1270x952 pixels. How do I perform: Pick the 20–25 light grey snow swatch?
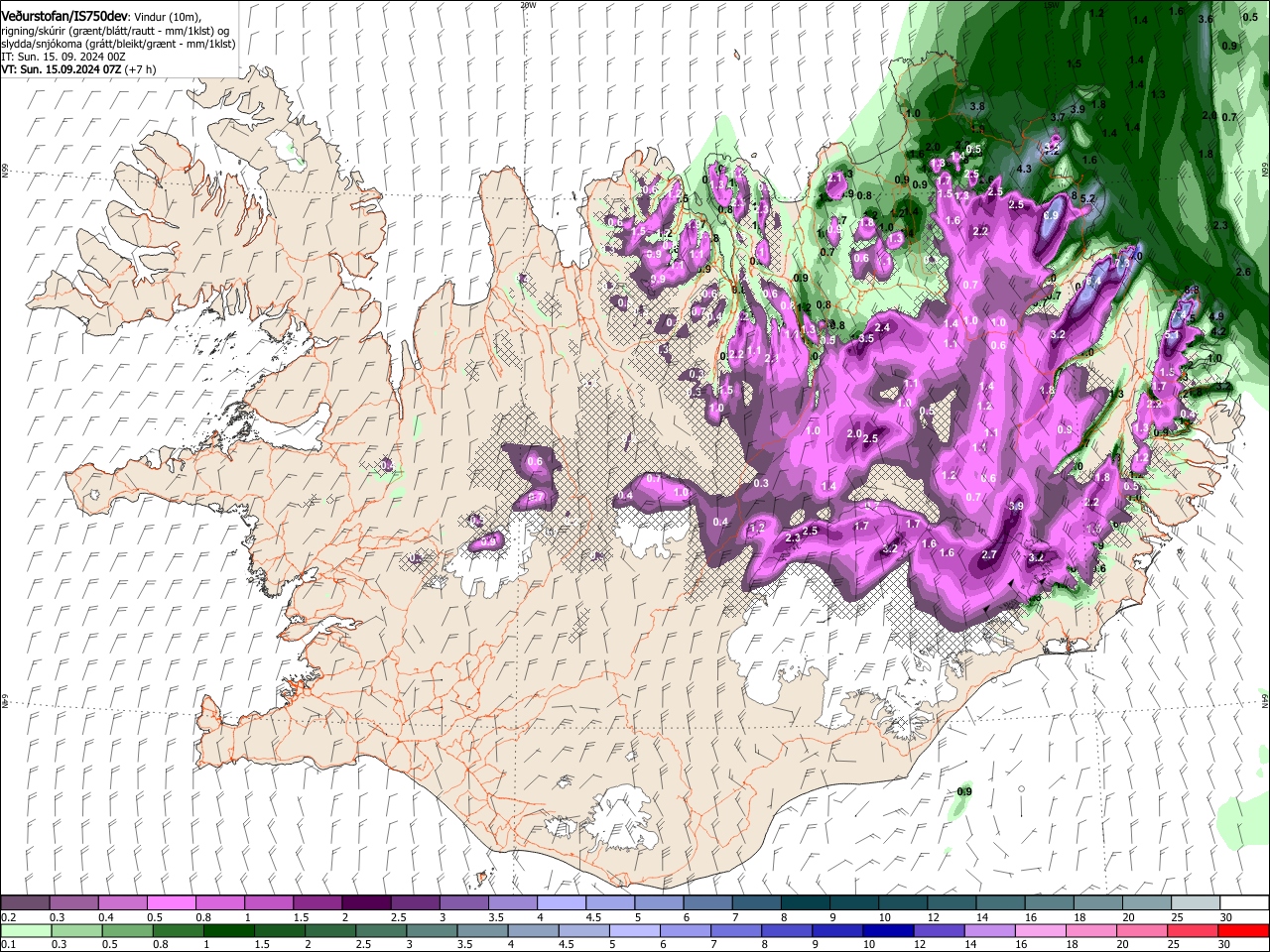(x=1147, y=903)
